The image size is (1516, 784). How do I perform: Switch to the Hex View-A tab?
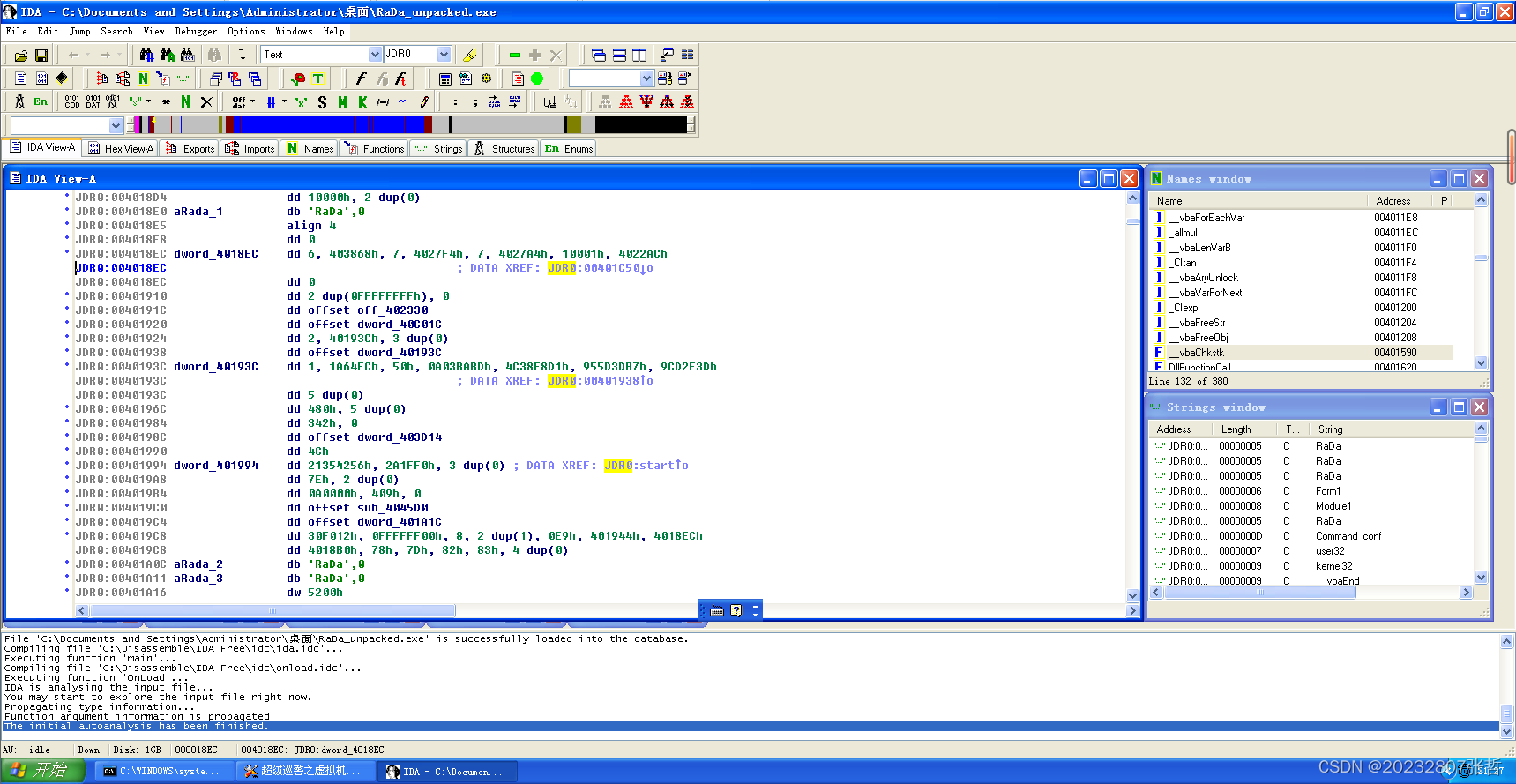120,149
